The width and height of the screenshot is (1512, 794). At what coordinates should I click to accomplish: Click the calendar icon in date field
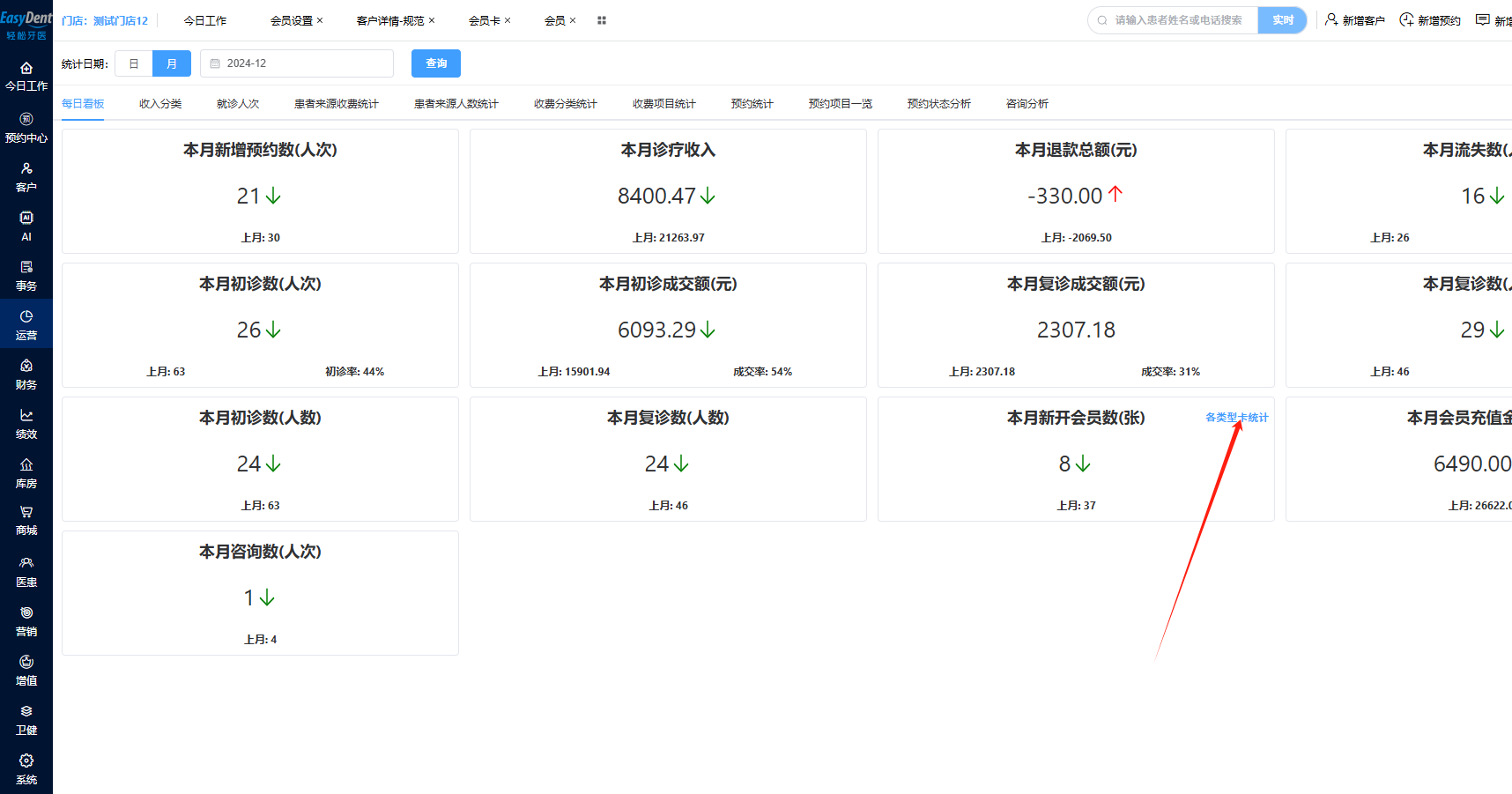click(215, 63)
